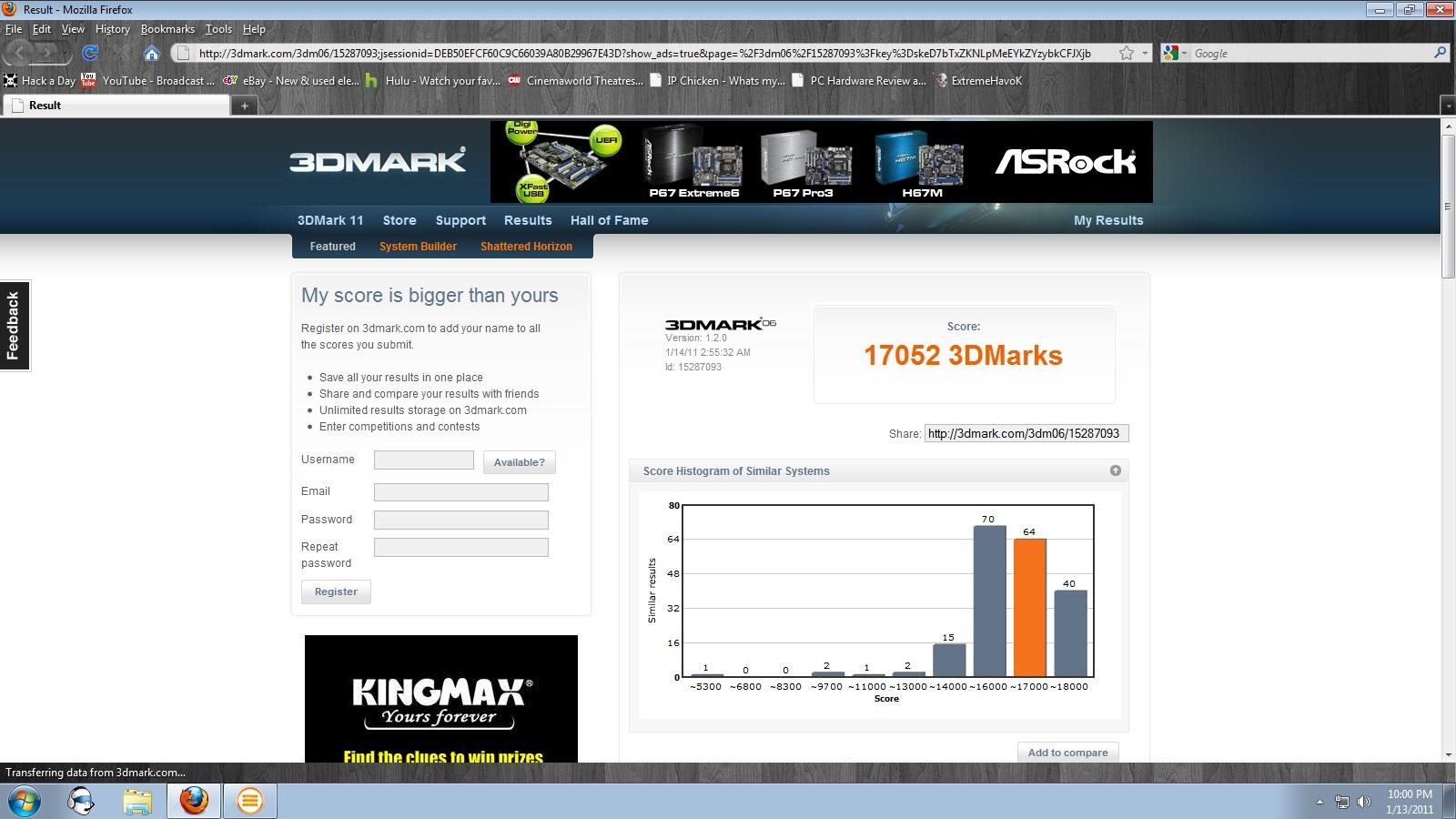1456x819 pixels.
Task: Click the ~16000 histogram bar labeled 70
Action: tap(990, 602)
